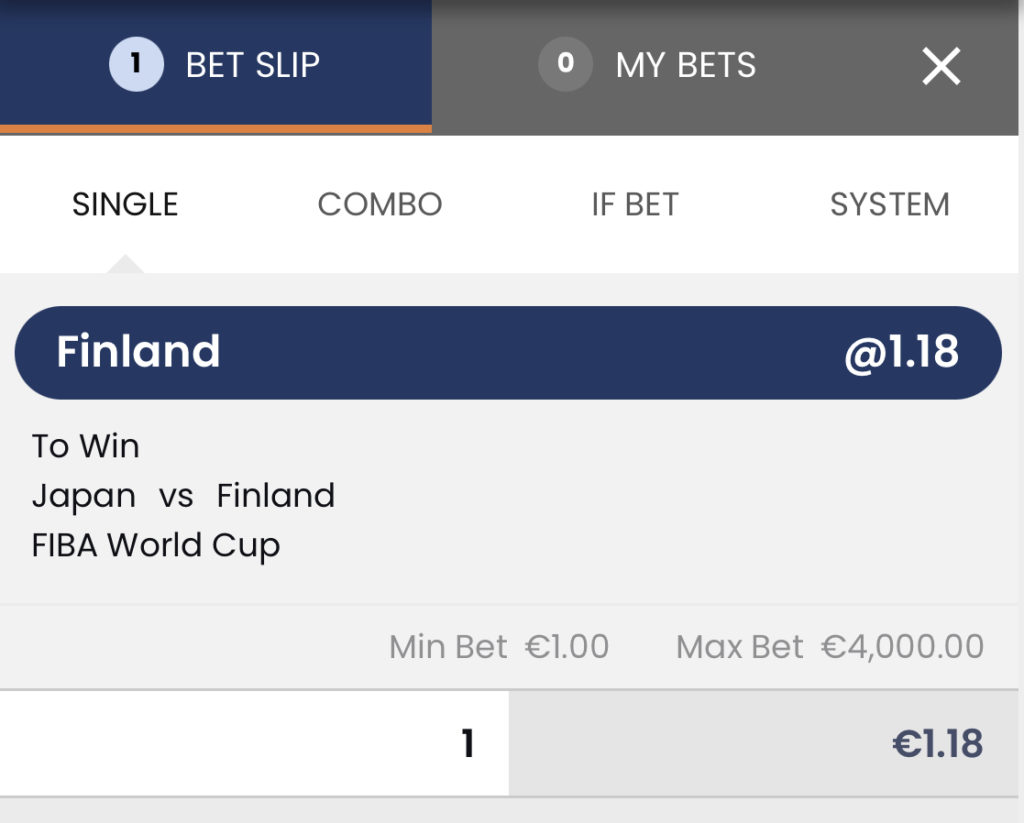Click the small pointer arrow beneath SINGLE

coord(125,264)
